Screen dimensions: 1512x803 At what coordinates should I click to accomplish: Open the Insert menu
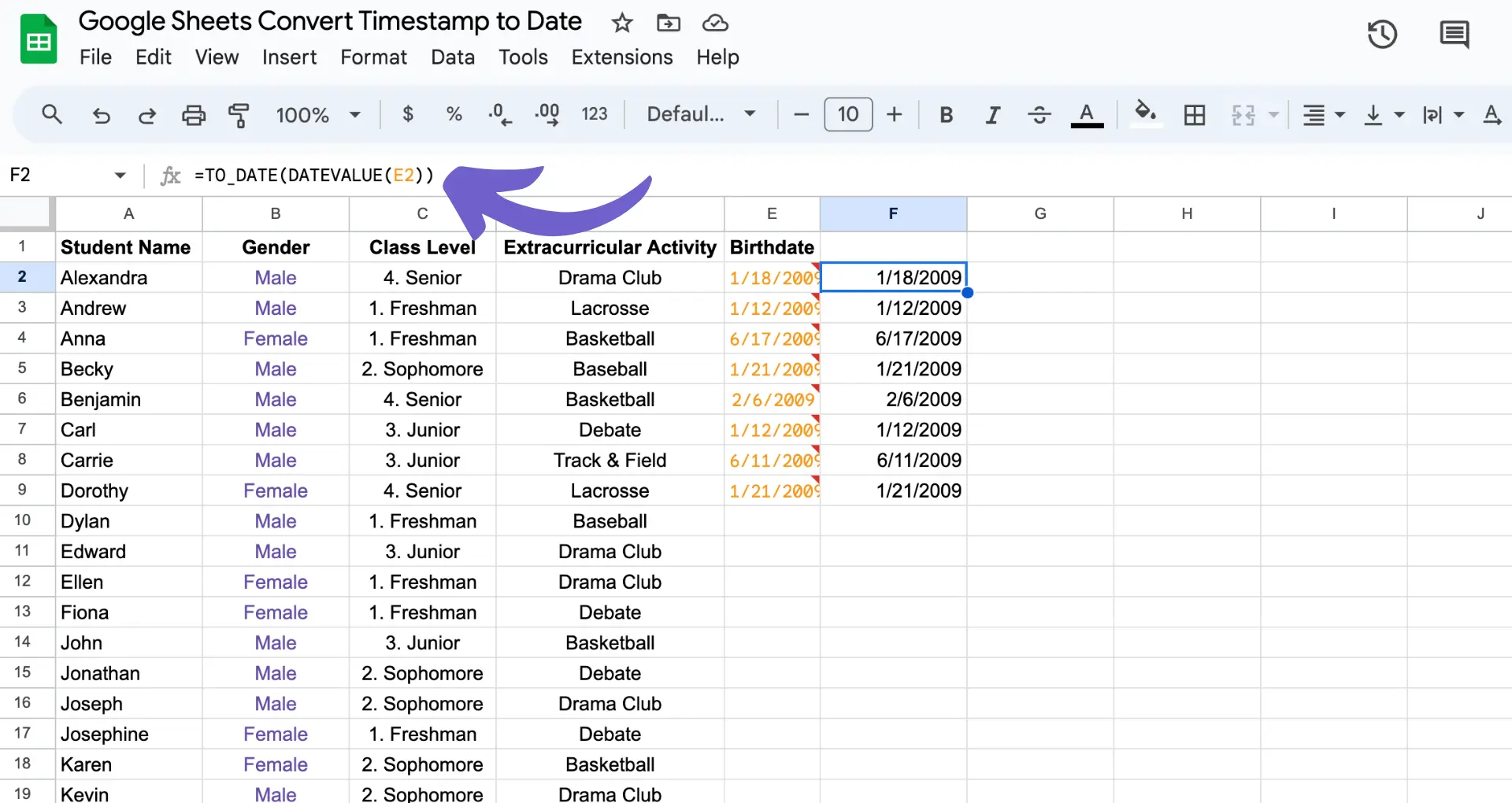(x=289, y=57)
